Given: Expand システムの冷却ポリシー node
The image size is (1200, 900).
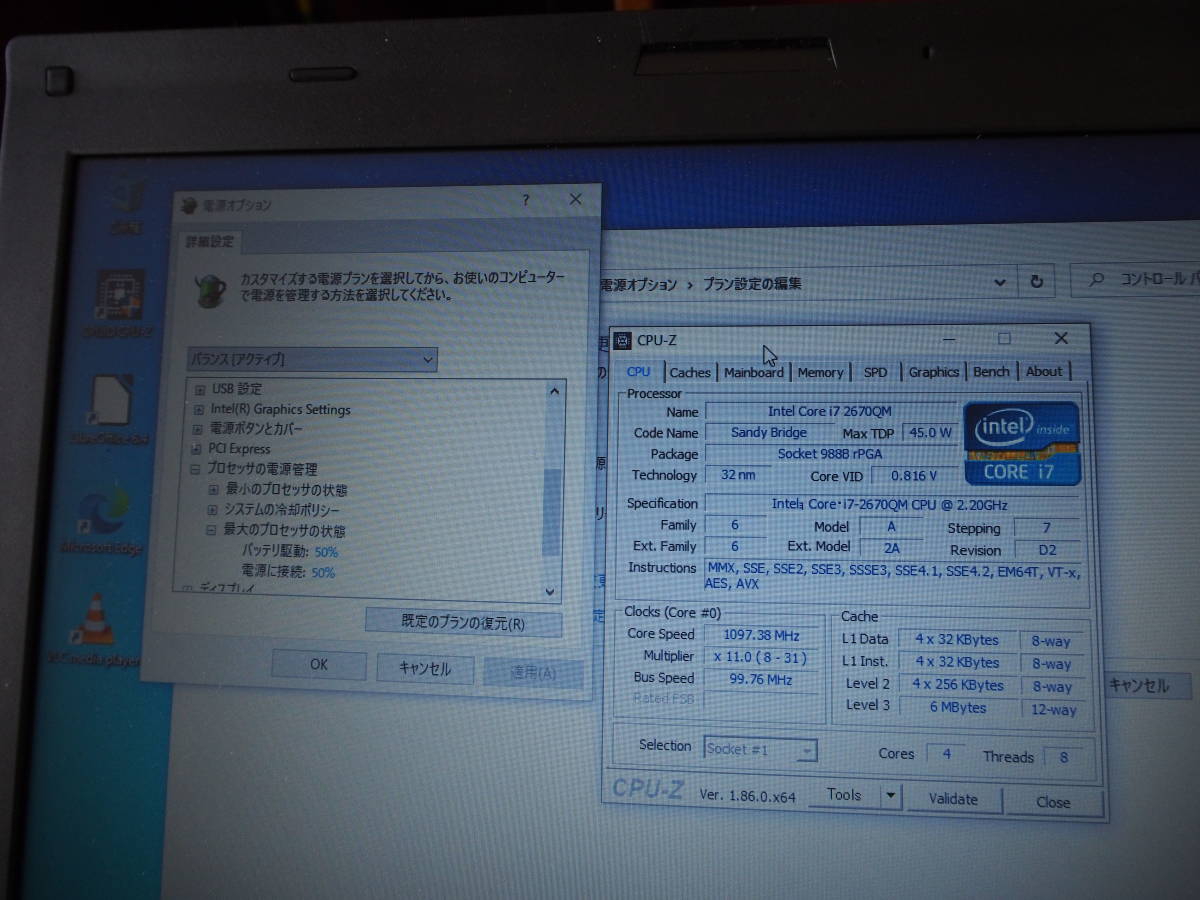Looking at the screenshot, I should click(213, 510).
